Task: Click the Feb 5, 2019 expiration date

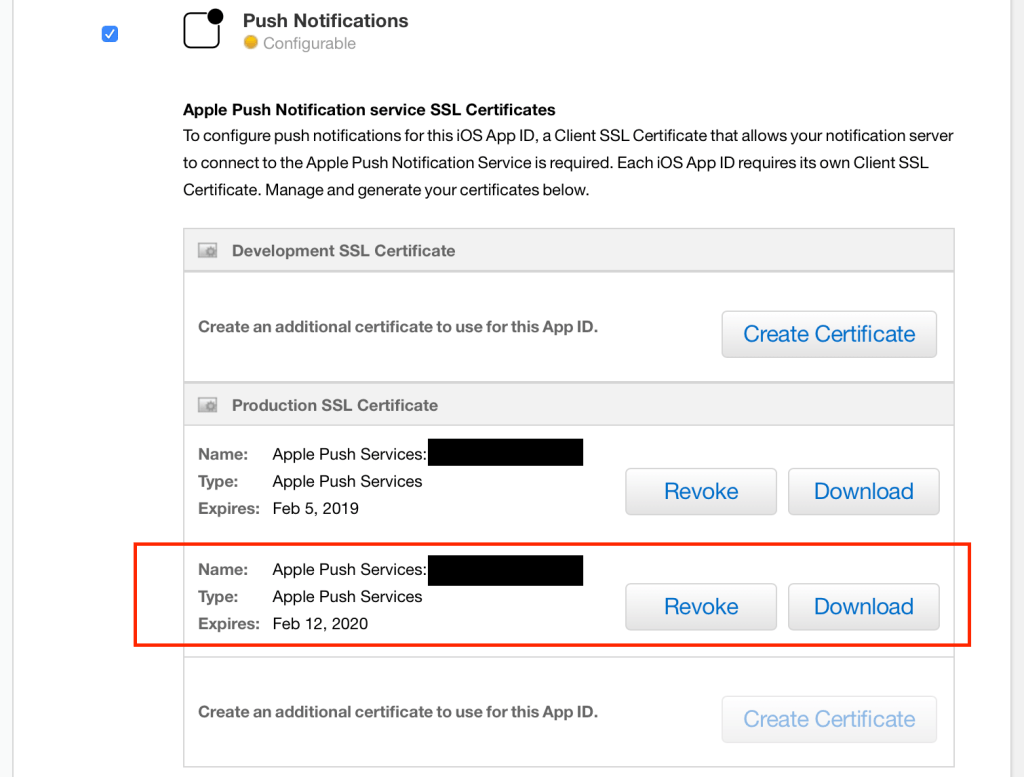Action: (315, 508)
